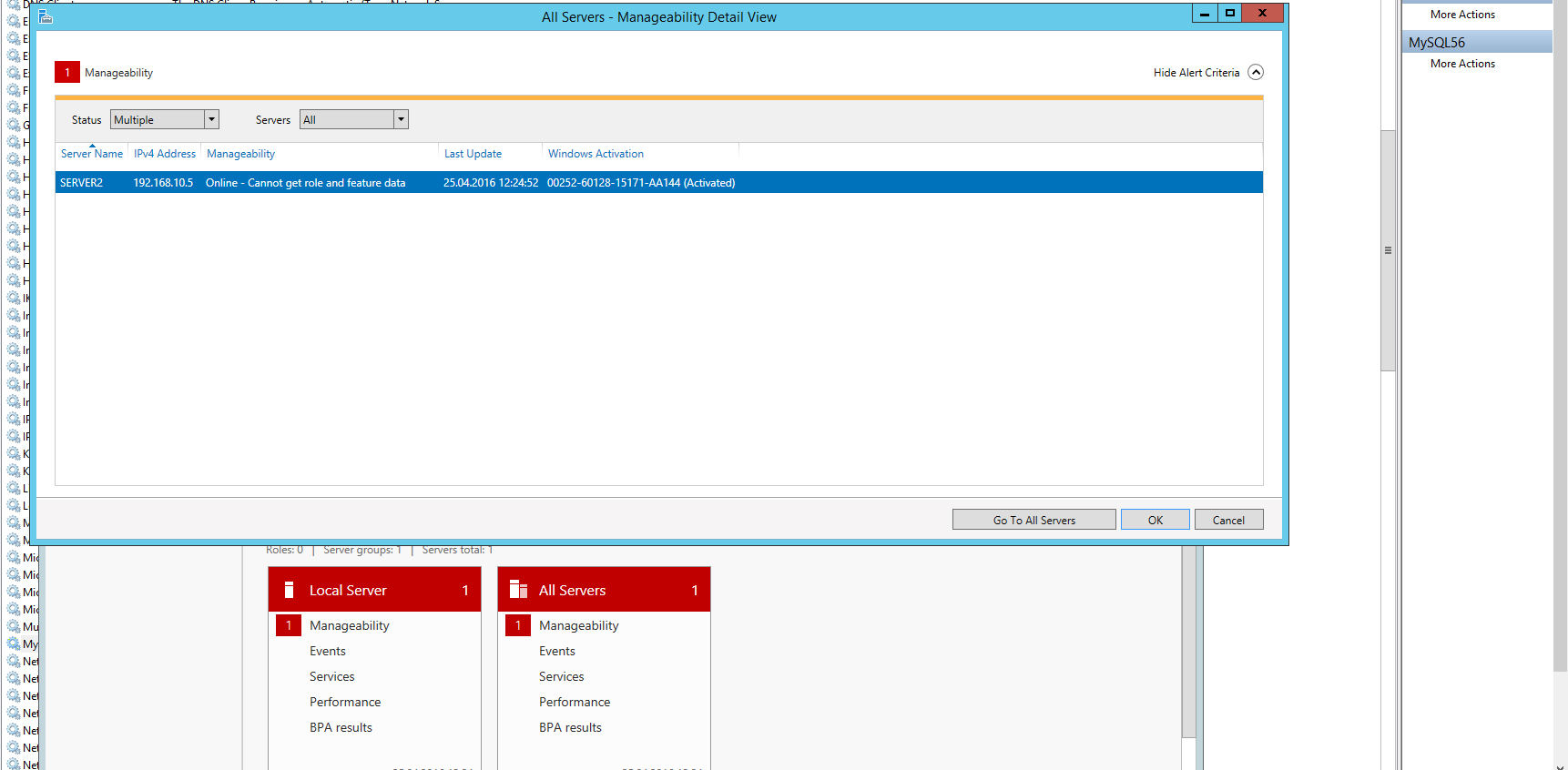Open the All Servers tile header

[x=604, y=590]
